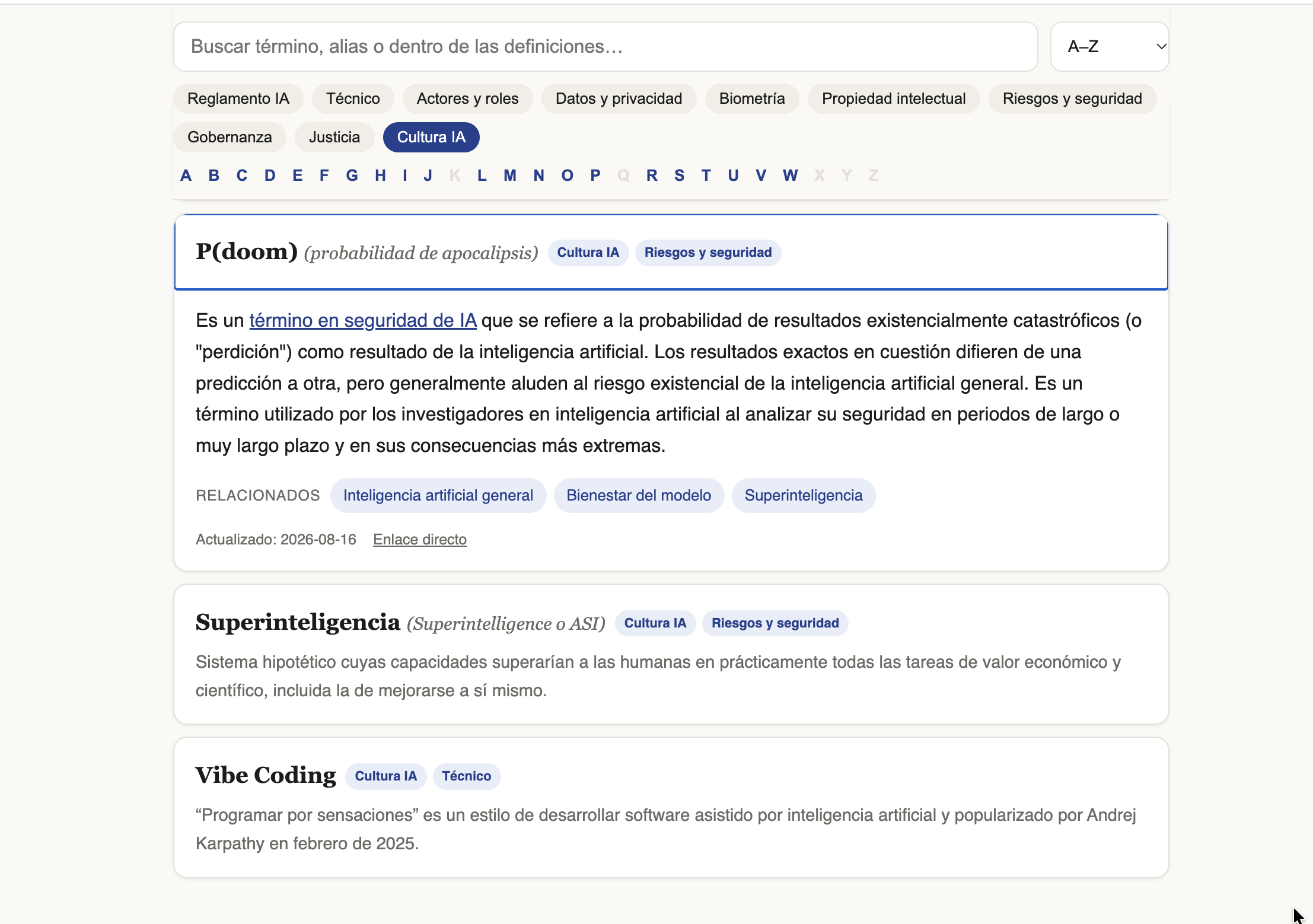
Task: Go to related term Inteligencia artificial general
Action: pos(438,495)
